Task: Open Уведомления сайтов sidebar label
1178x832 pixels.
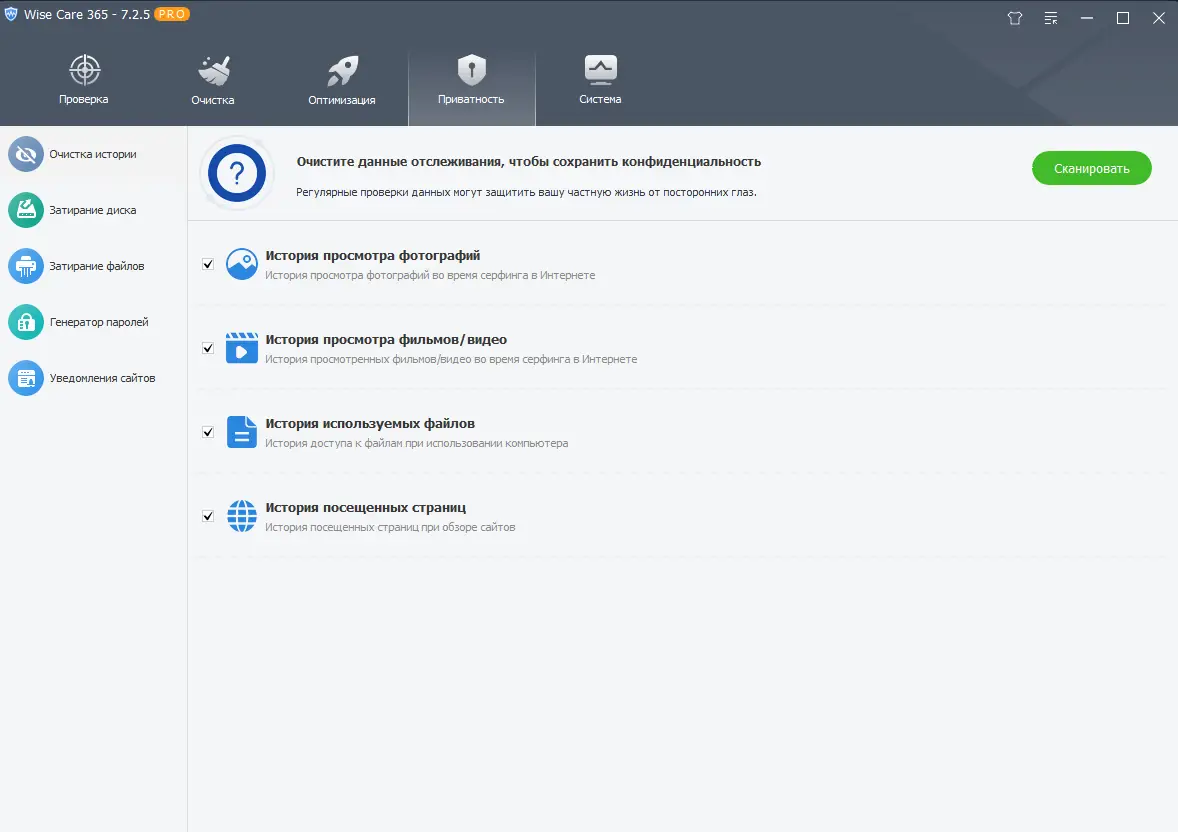Action: pos(103,378)
